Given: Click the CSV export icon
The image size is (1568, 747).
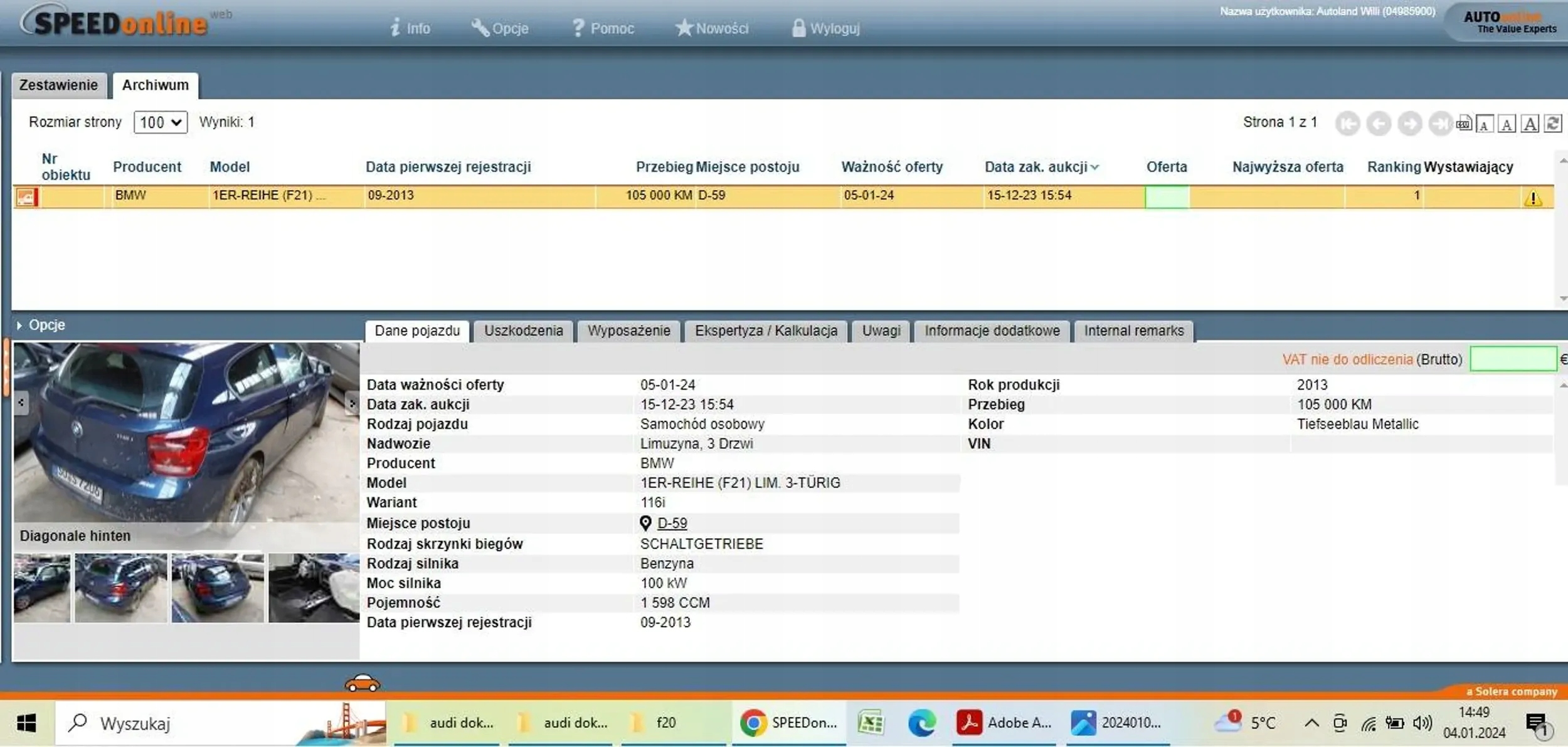Looking at the screenshot, I should 1463,124.
